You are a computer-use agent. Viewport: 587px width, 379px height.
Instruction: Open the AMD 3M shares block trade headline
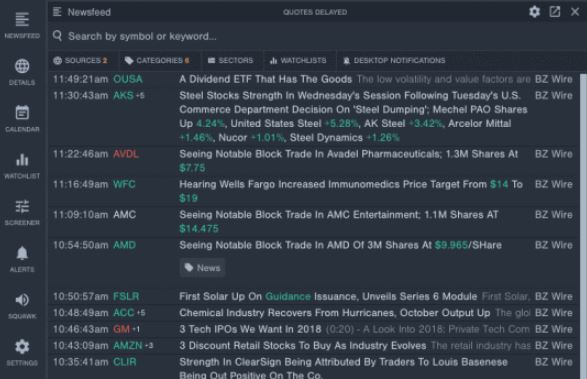click(x=340, y=245)
